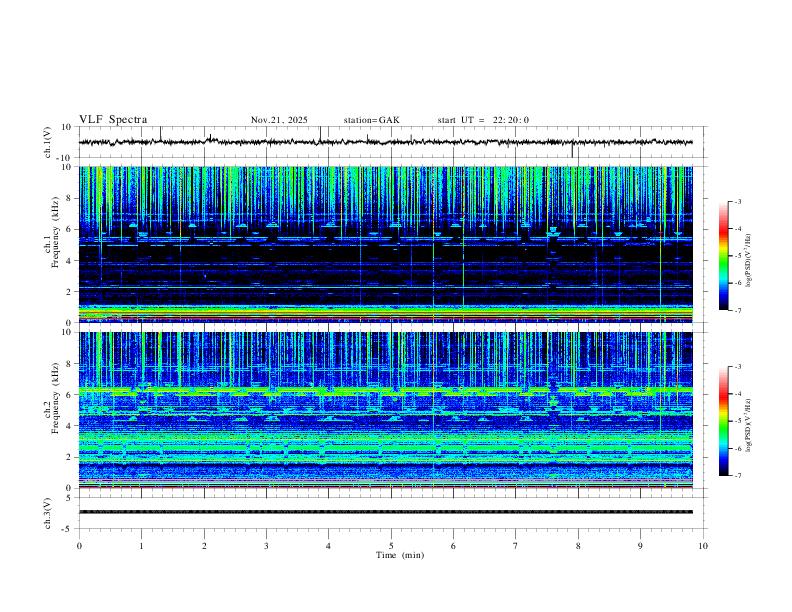Image resolution: width=792 pixels, height=612 pixels.
Task: Click the "start UT = 22:20:0" text
Action: click(483, 120)
